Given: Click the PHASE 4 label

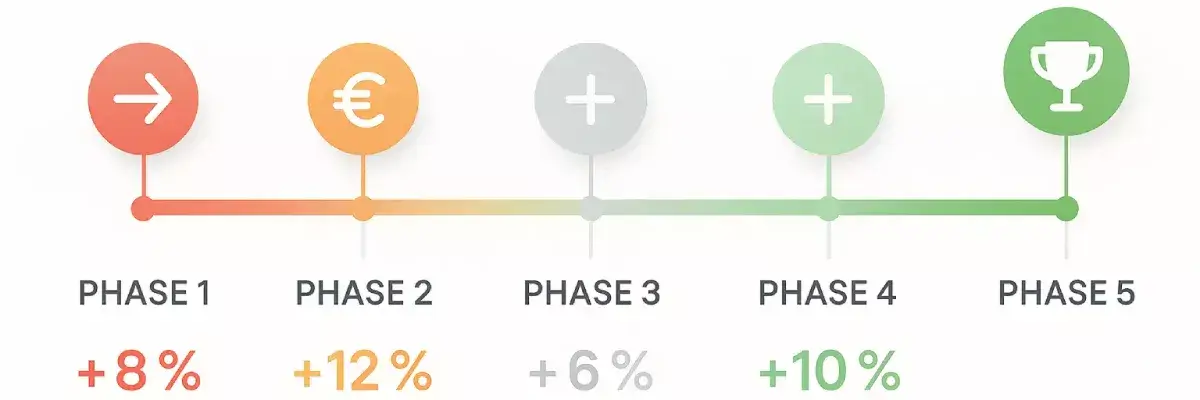Looking at the screenshot, I should pos(828,294).
